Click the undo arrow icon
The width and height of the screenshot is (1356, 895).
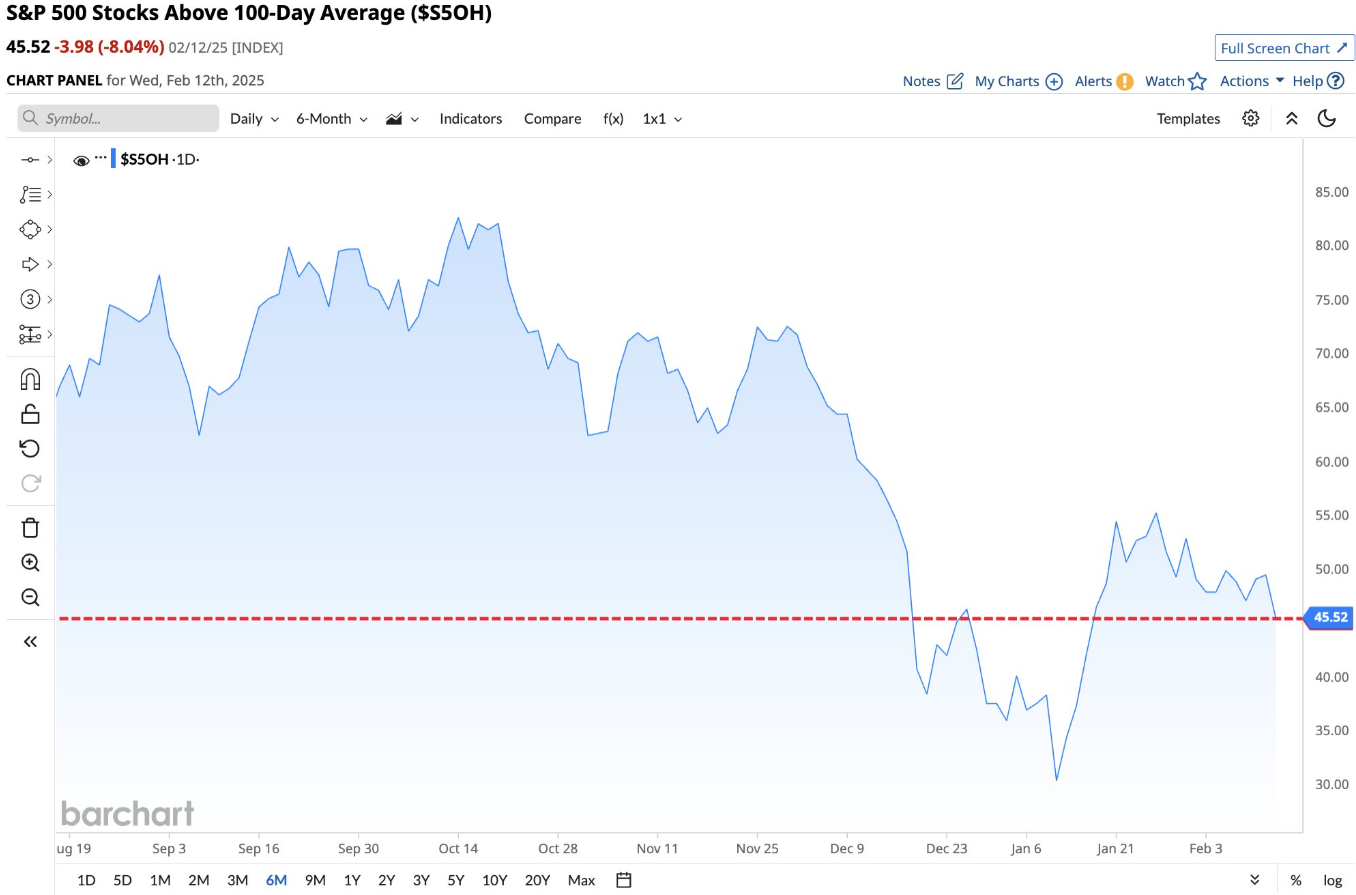[30, 448]
